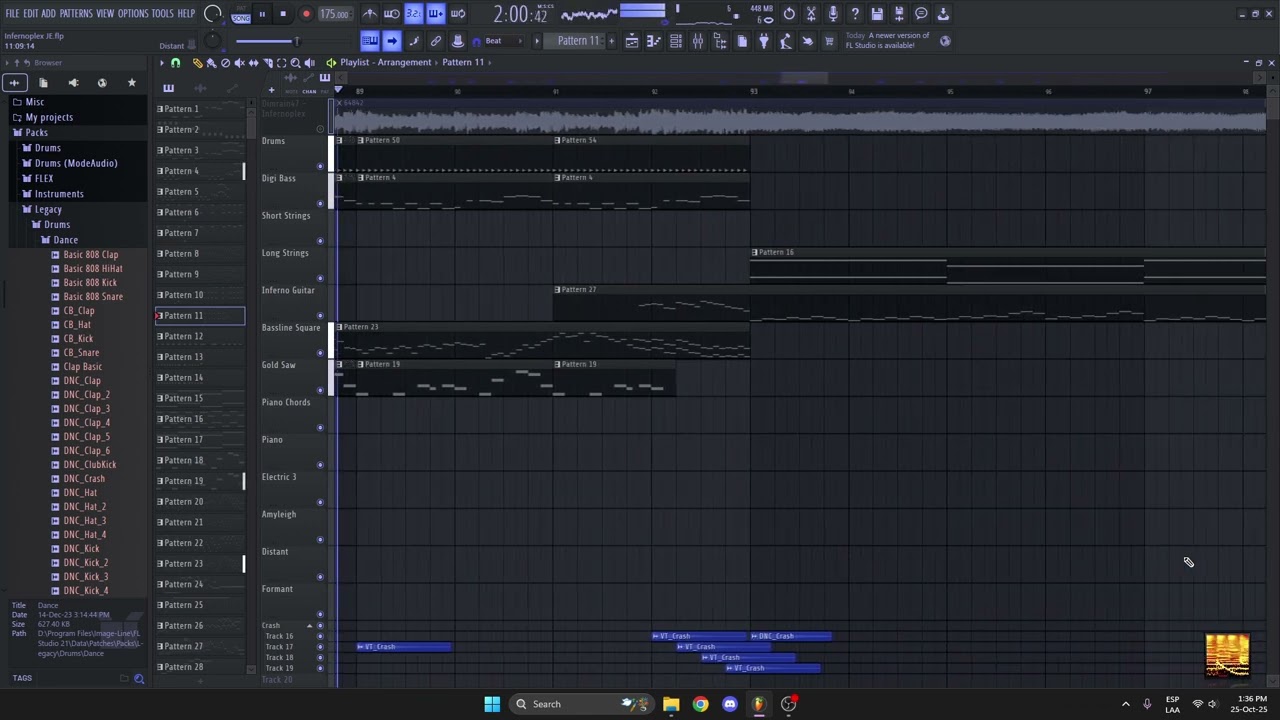This screenshot has height=720, width=1280.
Task: Toggle the loop recording button
Action: point(458,14)
